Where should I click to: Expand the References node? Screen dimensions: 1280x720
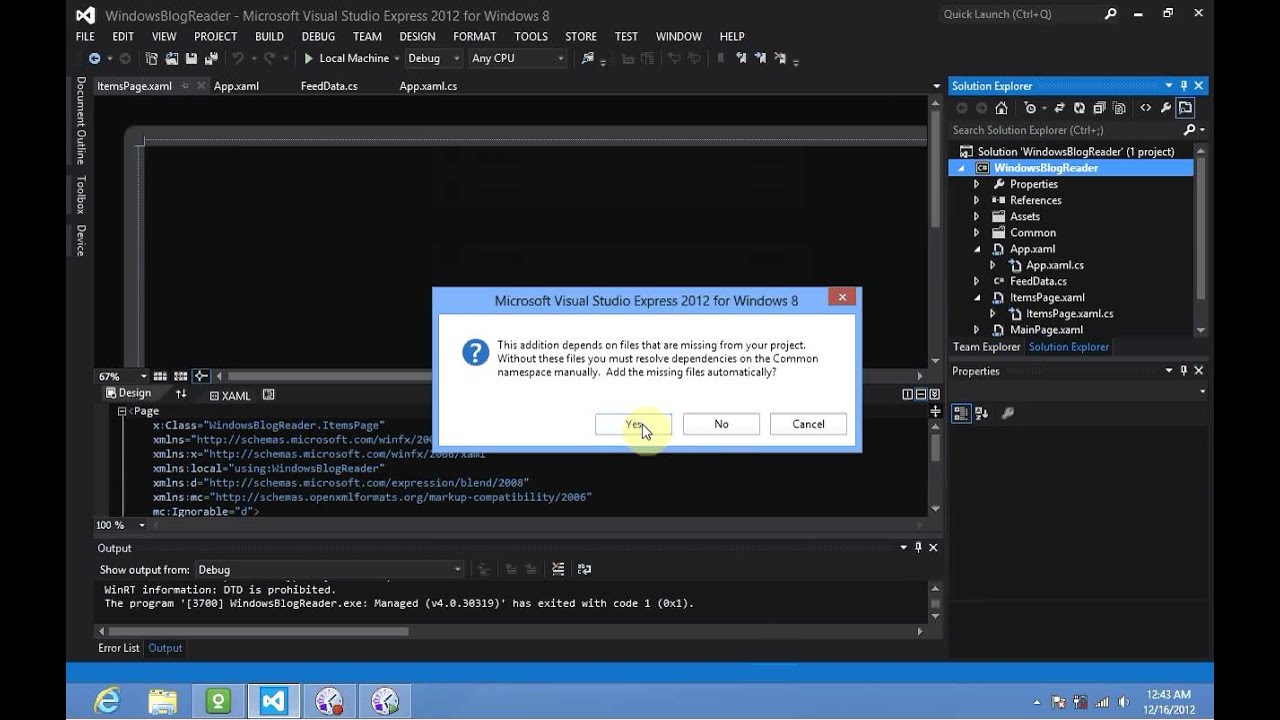977,200
